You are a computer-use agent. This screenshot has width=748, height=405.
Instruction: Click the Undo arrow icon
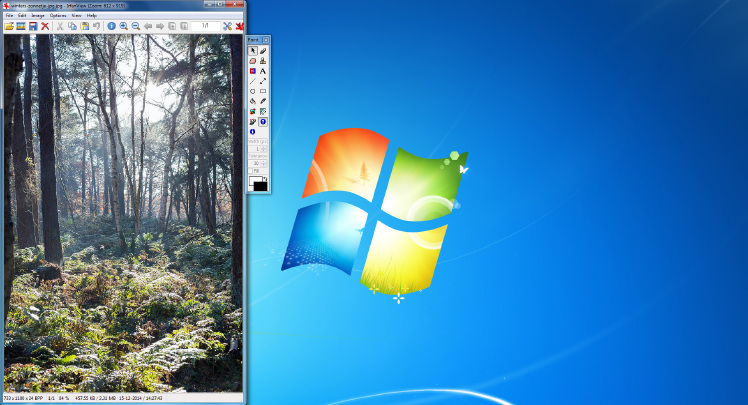point(96,26)
